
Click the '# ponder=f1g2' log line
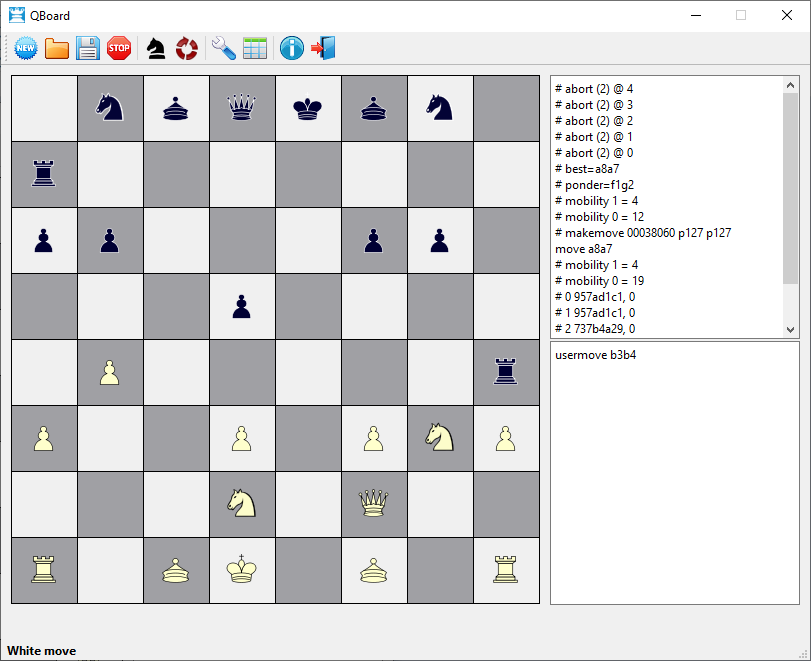(x=594, y=185)
